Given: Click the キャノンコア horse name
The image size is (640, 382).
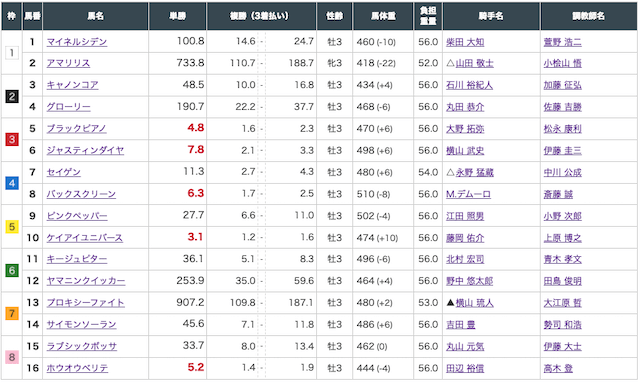Looking at the screenshot, I should 72,85.
